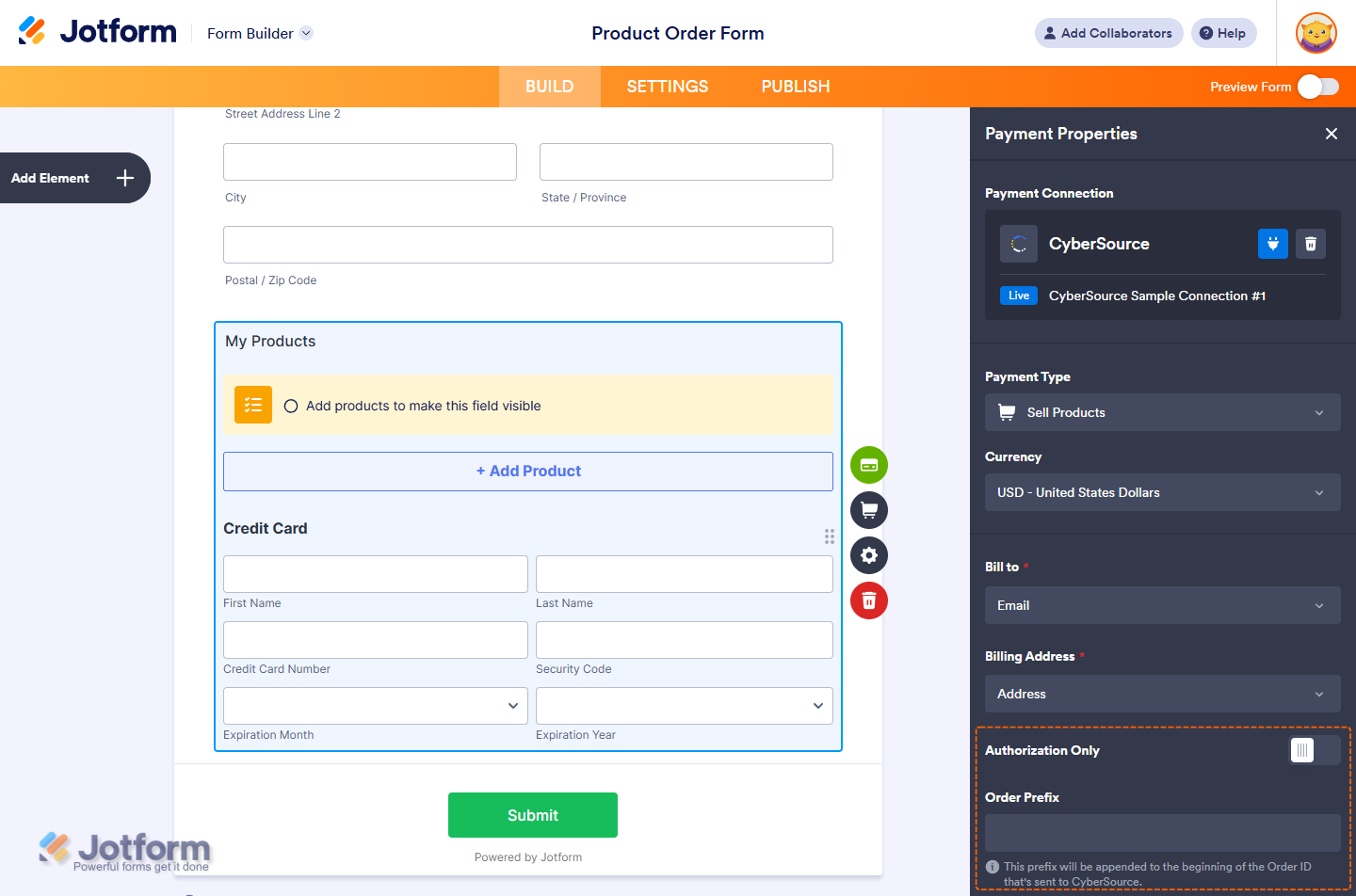Image resolution: width=1356 pixels, height=896 pixels.
Task: Open the PUBLISH tab
Action: 795,86
